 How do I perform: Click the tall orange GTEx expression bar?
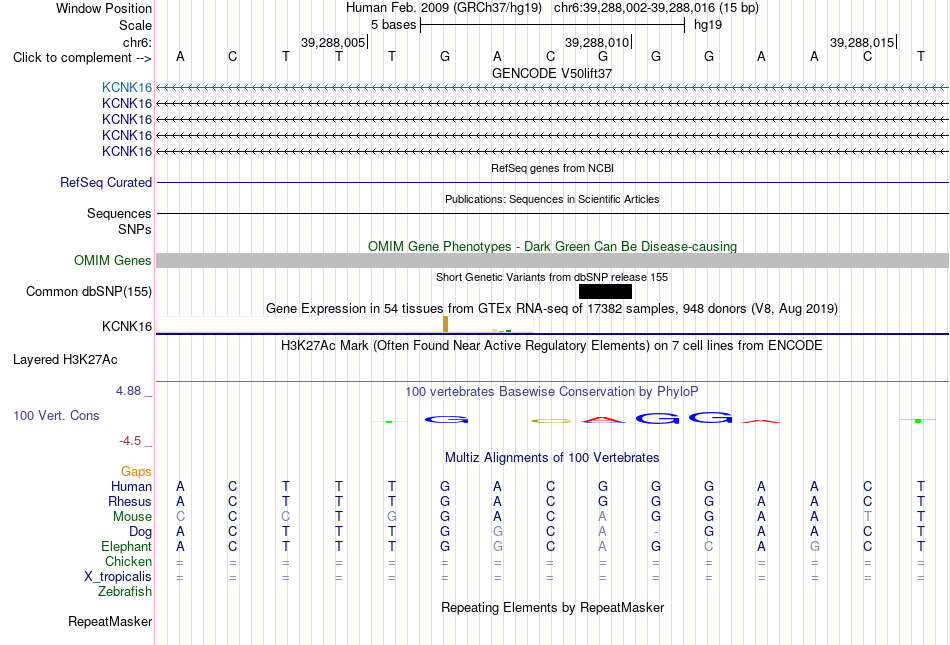tap(445, 324)
